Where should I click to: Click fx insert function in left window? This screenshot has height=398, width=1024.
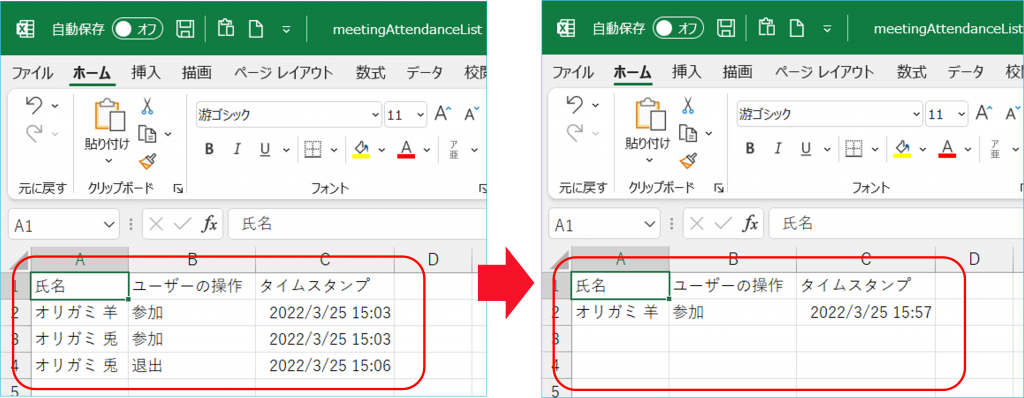point(209,225)
